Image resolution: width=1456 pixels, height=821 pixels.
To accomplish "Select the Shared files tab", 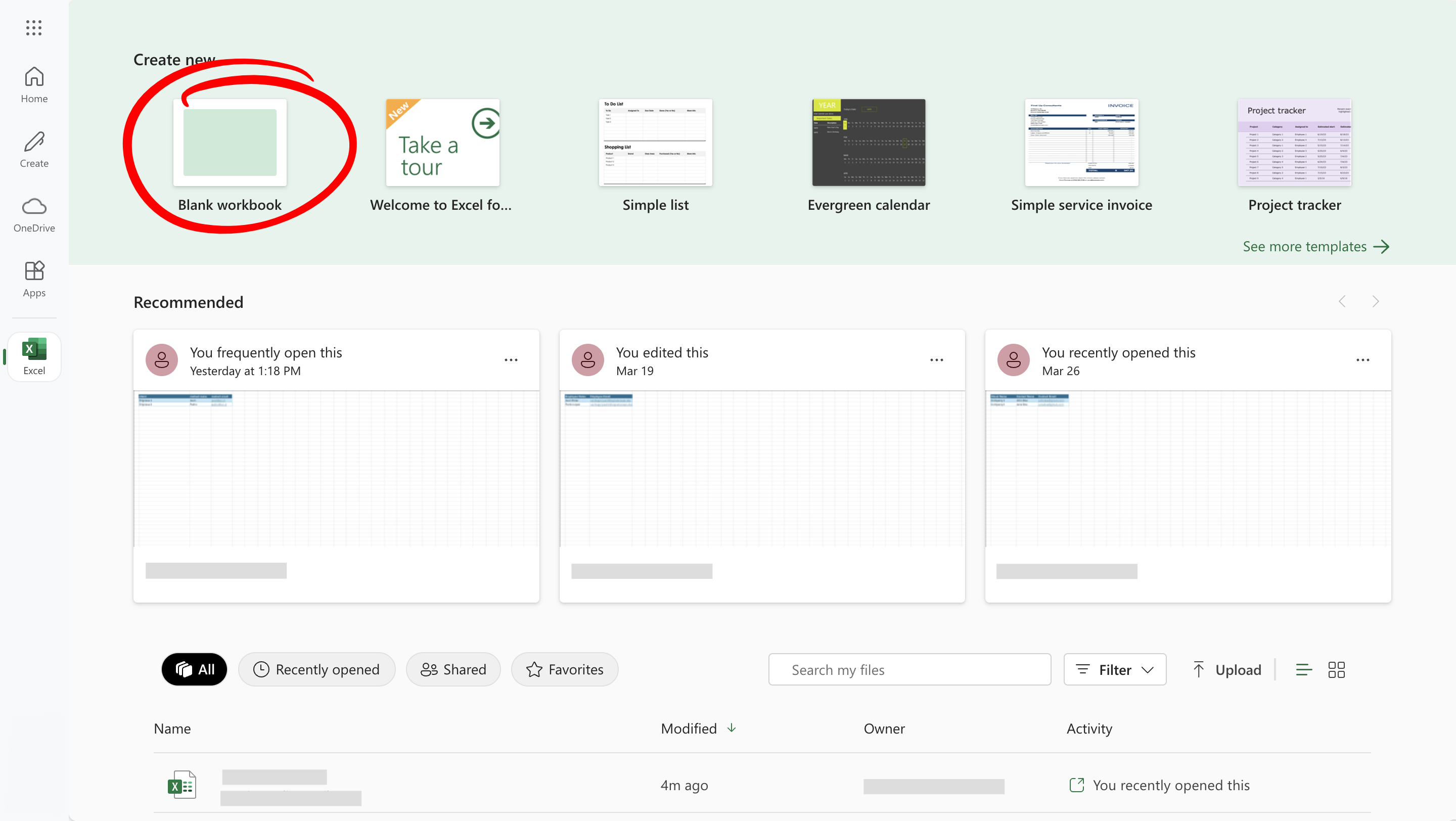I will [453, 669].
